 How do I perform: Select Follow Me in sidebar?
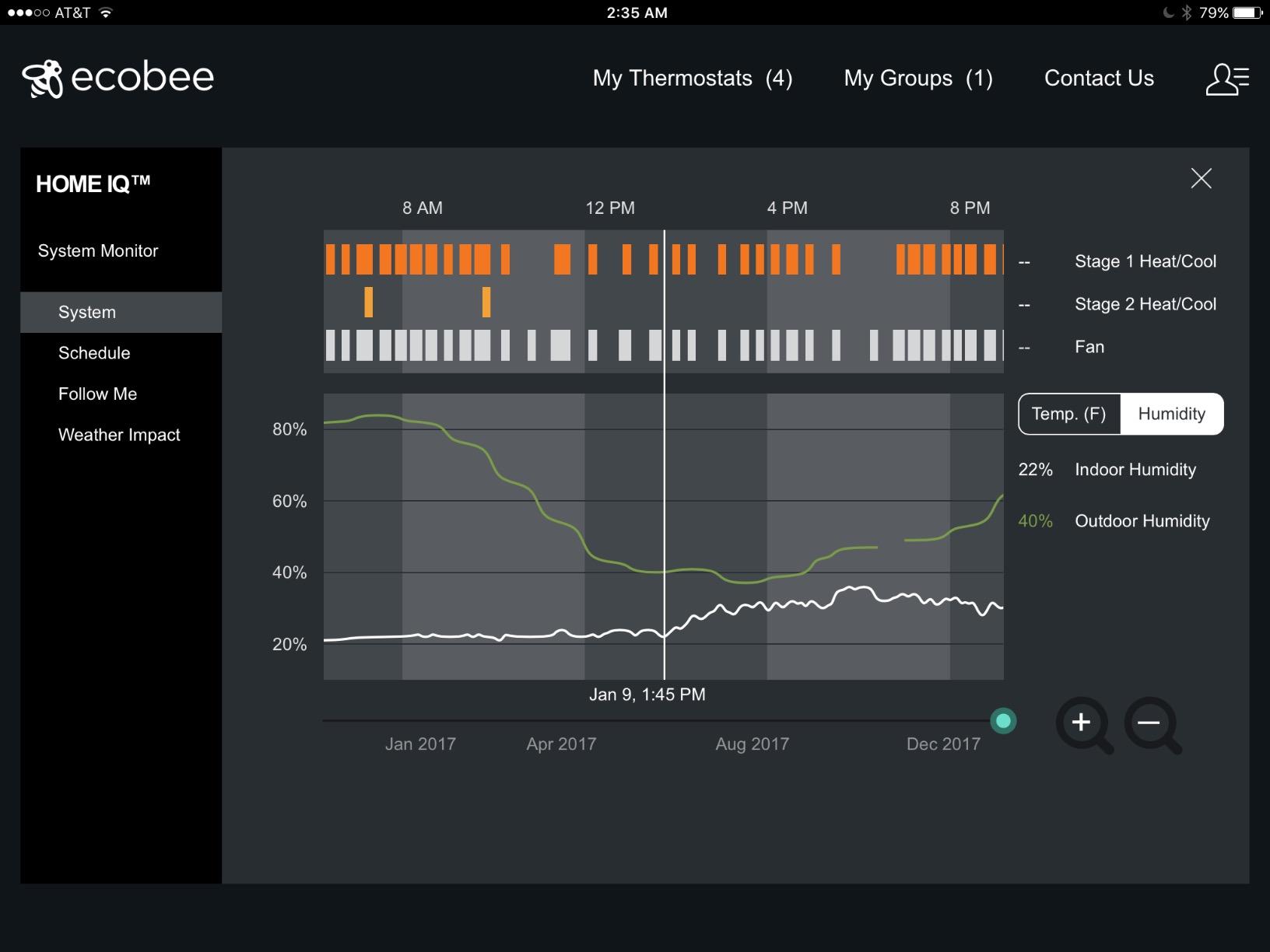pyautogui.click(x=97, y=394)
